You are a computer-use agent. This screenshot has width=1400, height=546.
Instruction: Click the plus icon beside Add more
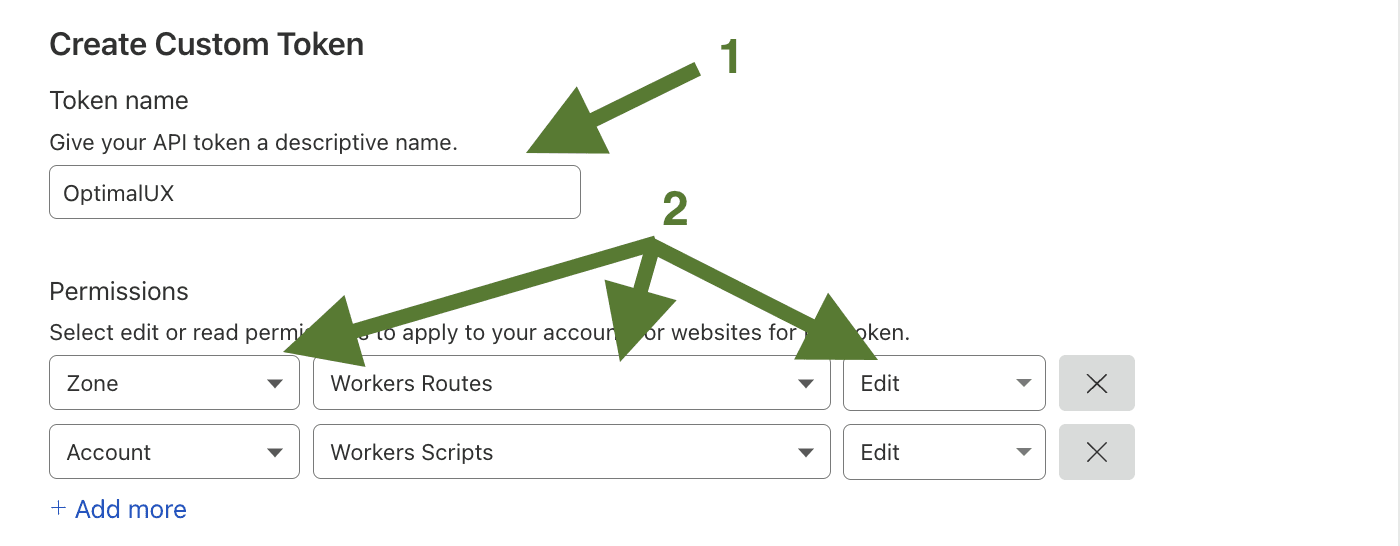point(58,509)
